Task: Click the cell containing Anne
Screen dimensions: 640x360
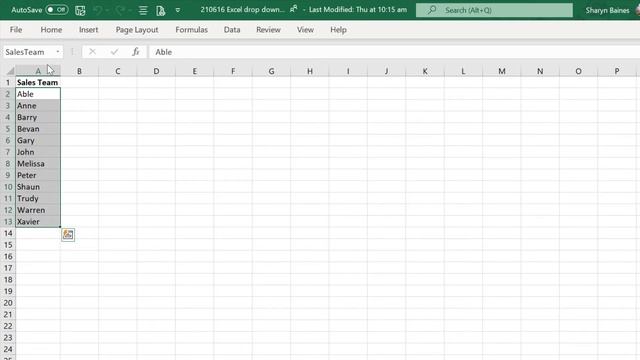Action: coord(38,106)
